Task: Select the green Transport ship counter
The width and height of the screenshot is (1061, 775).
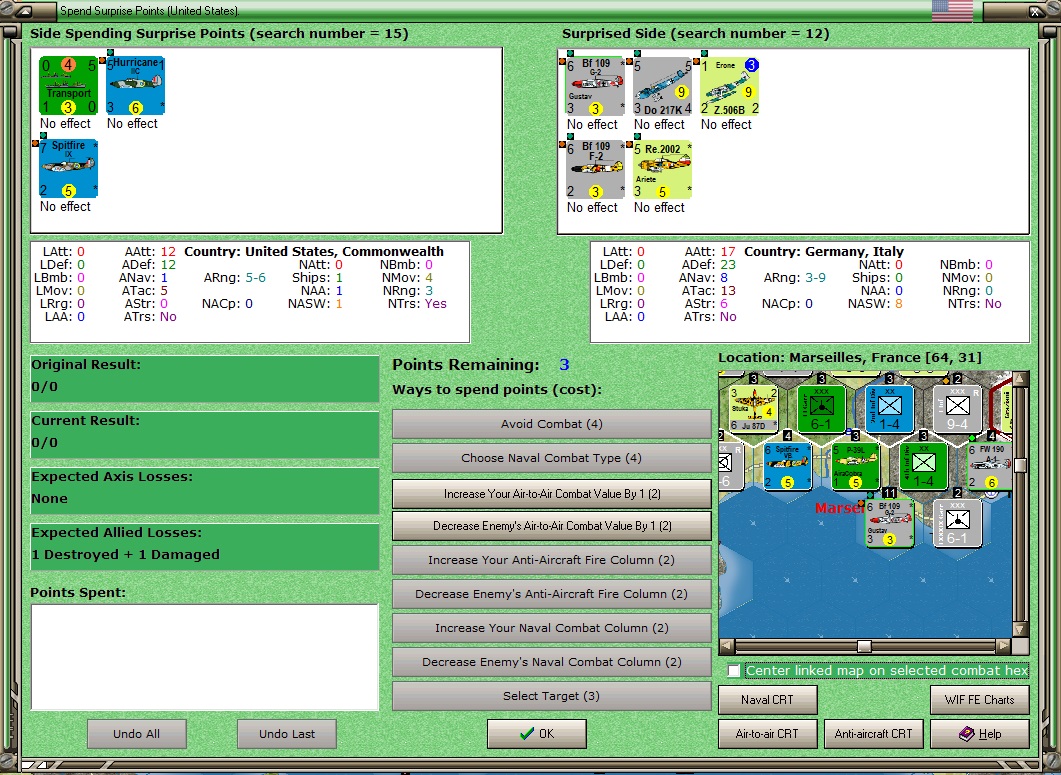Action: pos(68,85)
